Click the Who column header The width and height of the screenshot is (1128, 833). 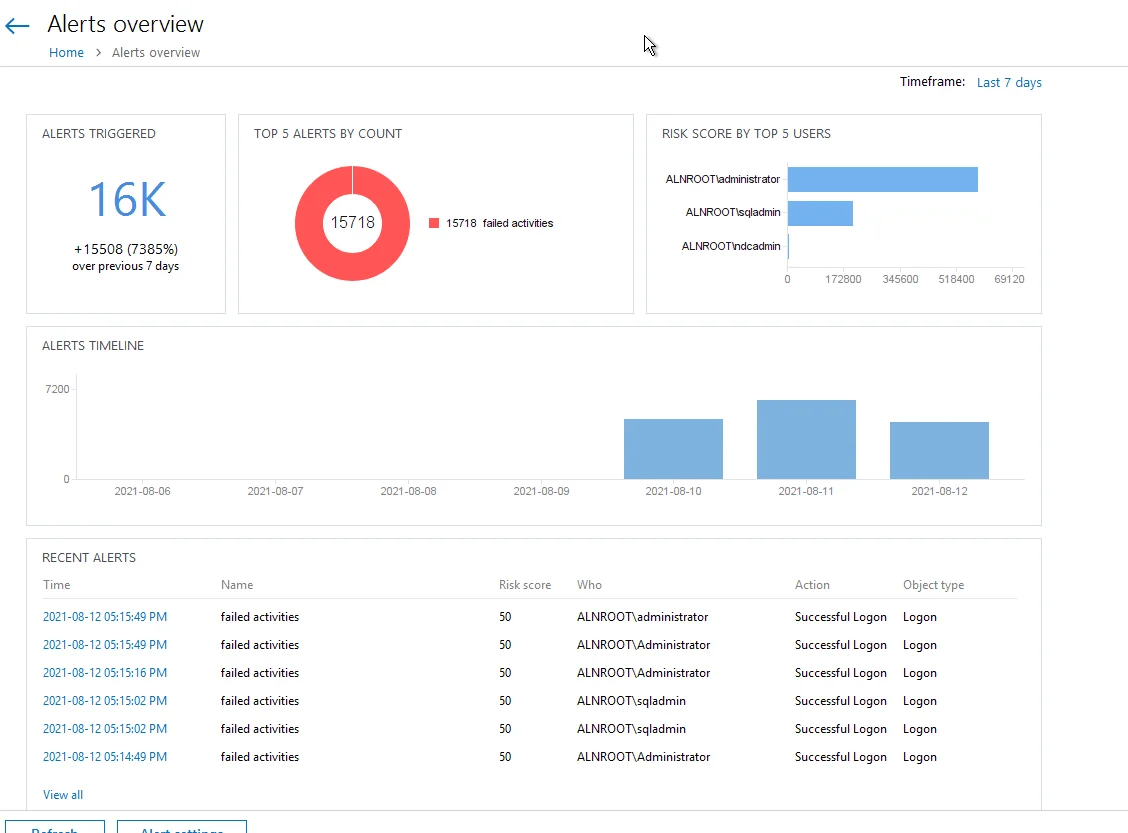[x=589, y=585]
